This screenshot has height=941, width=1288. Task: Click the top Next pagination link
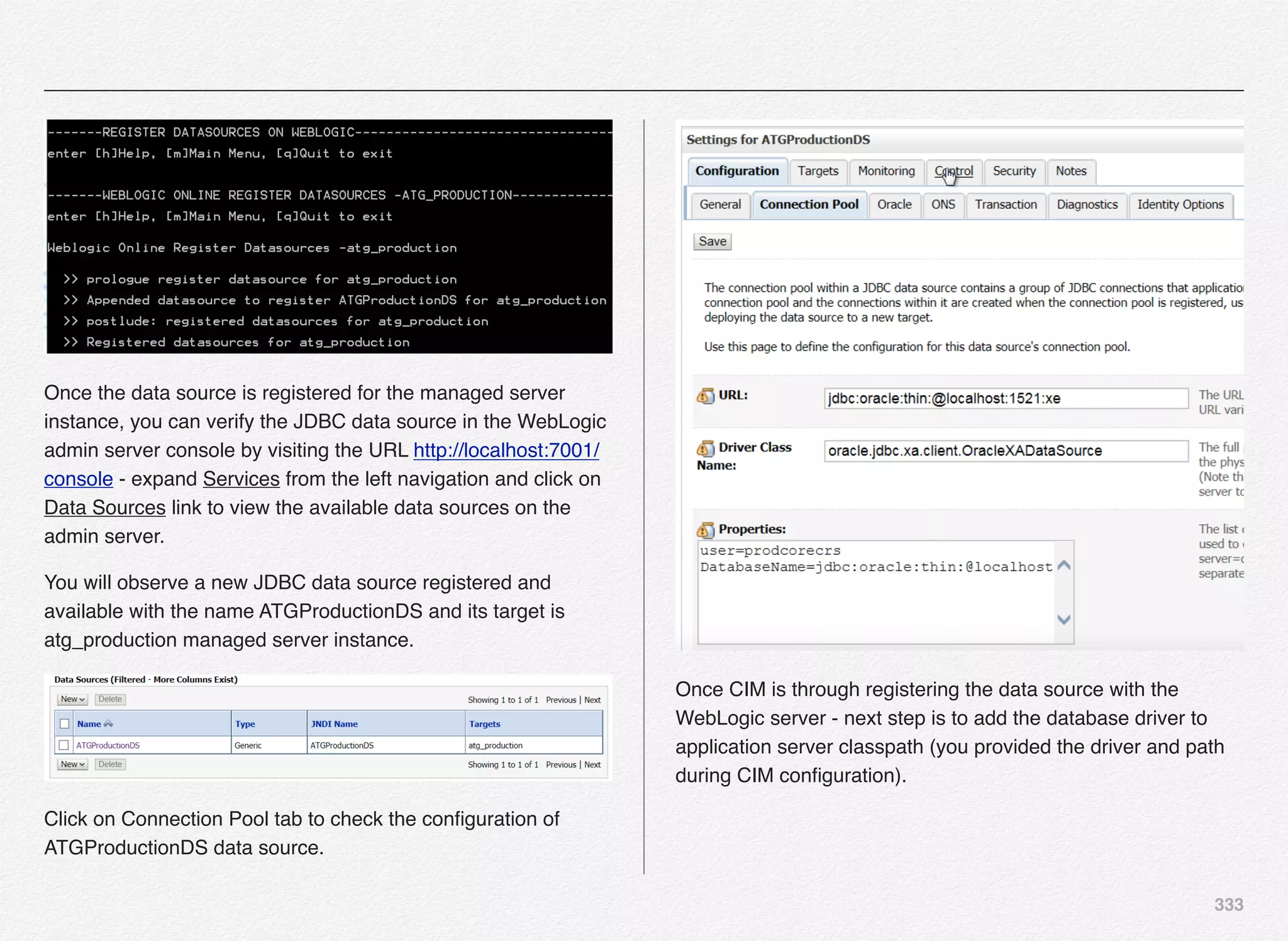click(x=592, y=700)
